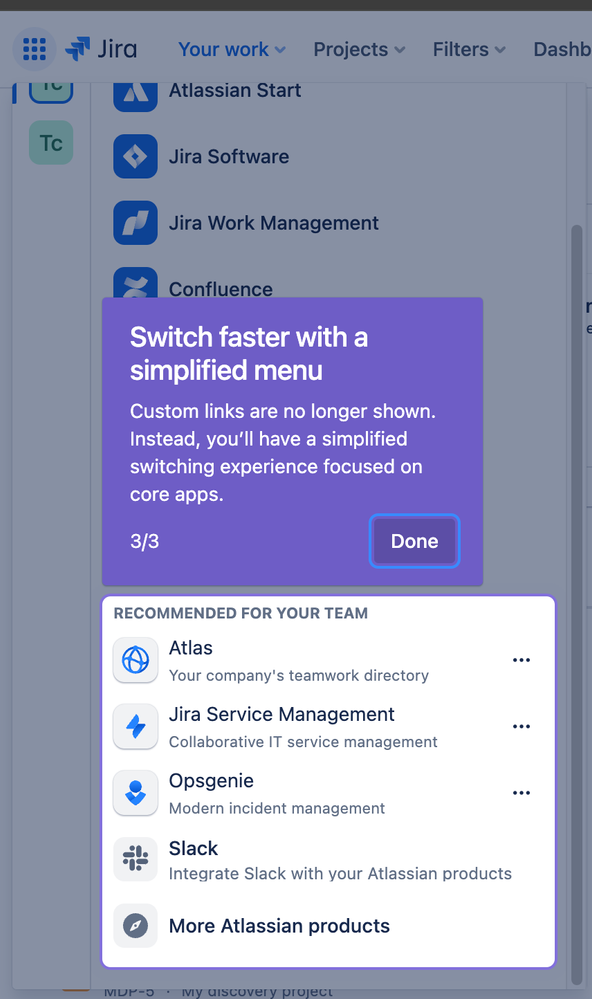Click the Jira Work Management icon
This screenshot has width=592, height=999.
(x=135, y=222)
